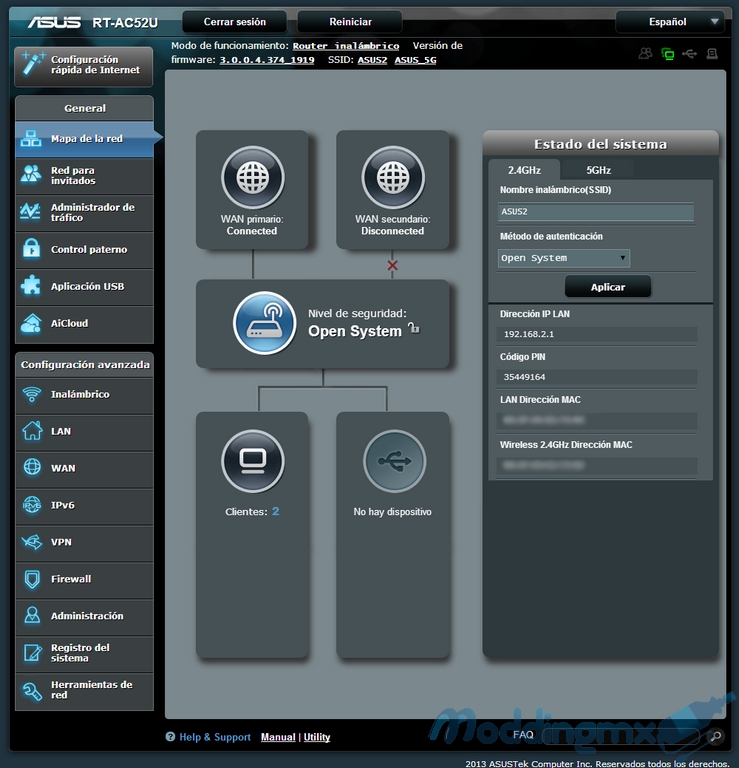The width and height of the screenshot is (739, 768).
Task: Open the Help & Support link
Action: click(x=215, y=737)
